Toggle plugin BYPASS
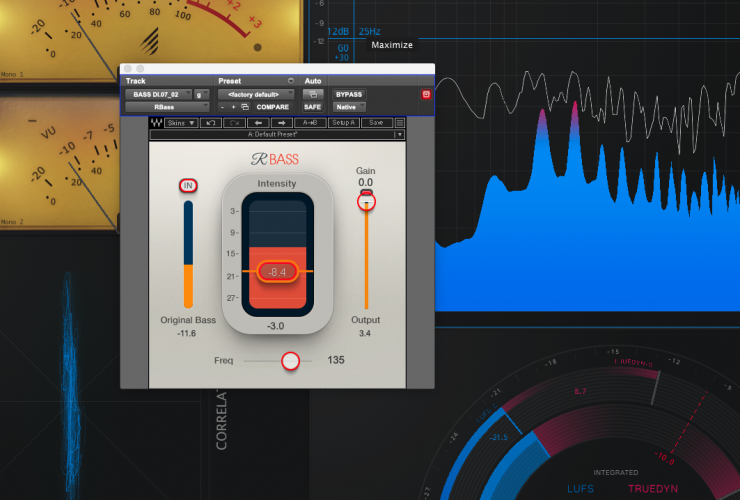The image size is (740, 500). click(x=349, y=94)
